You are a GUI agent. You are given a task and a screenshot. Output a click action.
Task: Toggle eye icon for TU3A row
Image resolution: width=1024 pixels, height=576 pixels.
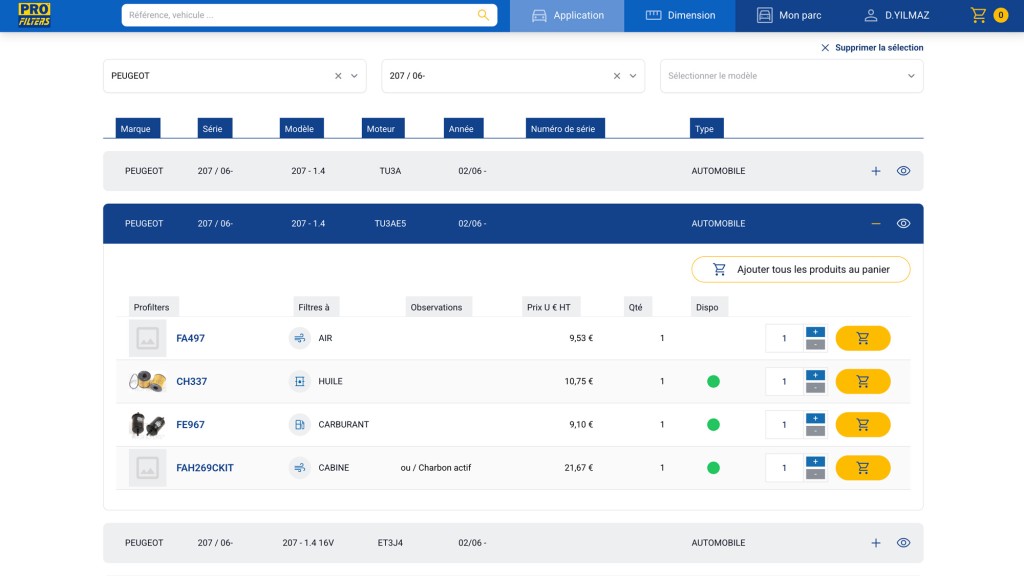click(903, 171)
